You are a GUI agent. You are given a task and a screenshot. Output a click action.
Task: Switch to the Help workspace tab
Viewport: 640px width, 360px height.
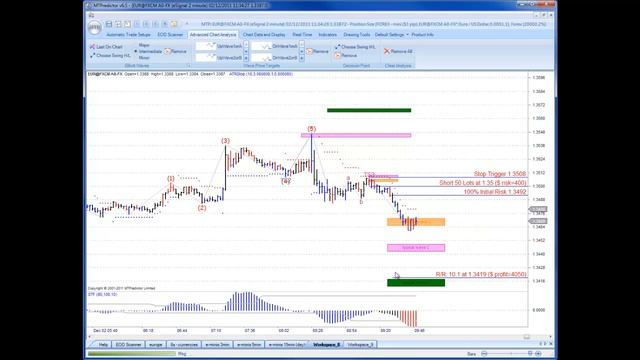103,345
